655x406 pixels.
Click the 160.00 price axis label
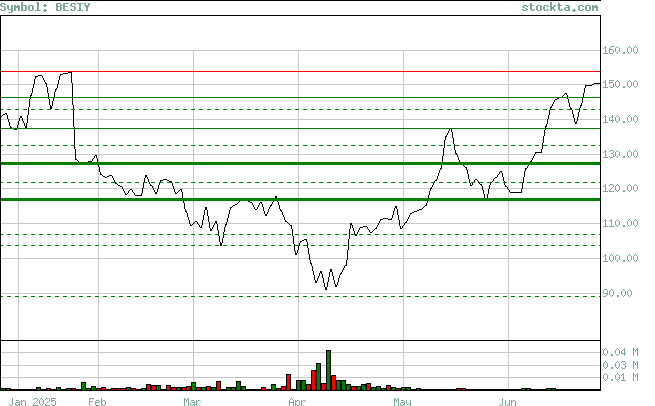click(620, 50)
